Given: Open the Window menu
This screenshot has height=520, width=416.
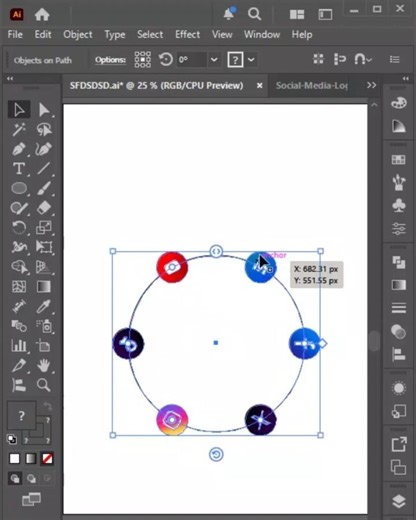Looking at the screenshot, I should 262,34.
